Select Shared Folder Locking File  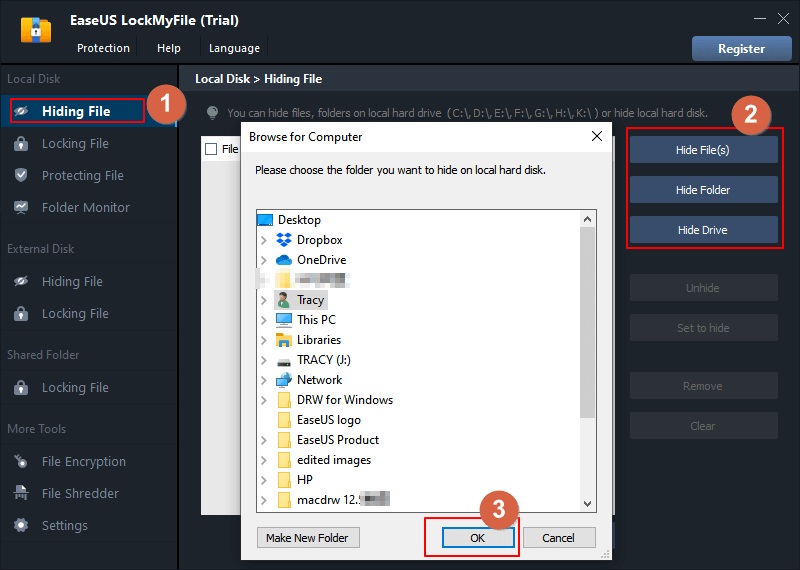click(x=88, y=387)
